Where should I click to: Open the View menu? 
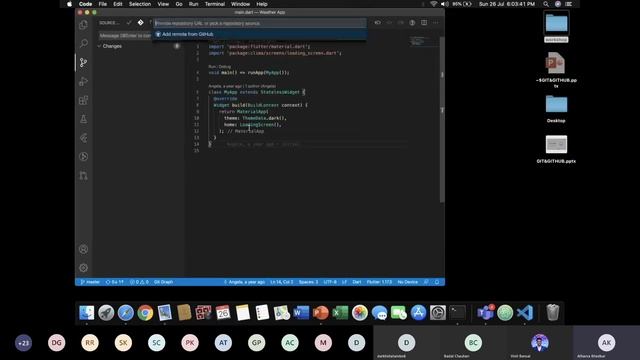(163, 4)
